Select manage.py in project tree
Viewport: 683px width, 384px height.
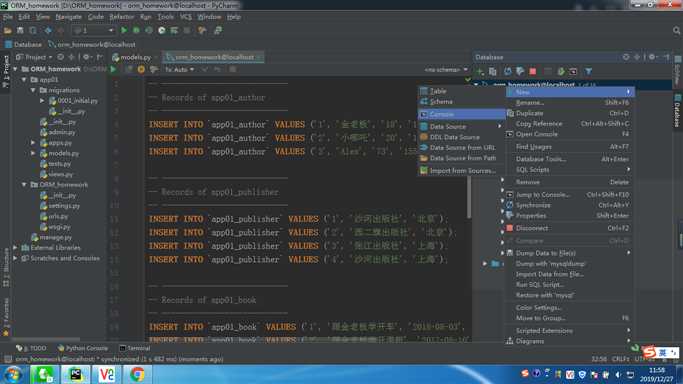click(51, 237)
